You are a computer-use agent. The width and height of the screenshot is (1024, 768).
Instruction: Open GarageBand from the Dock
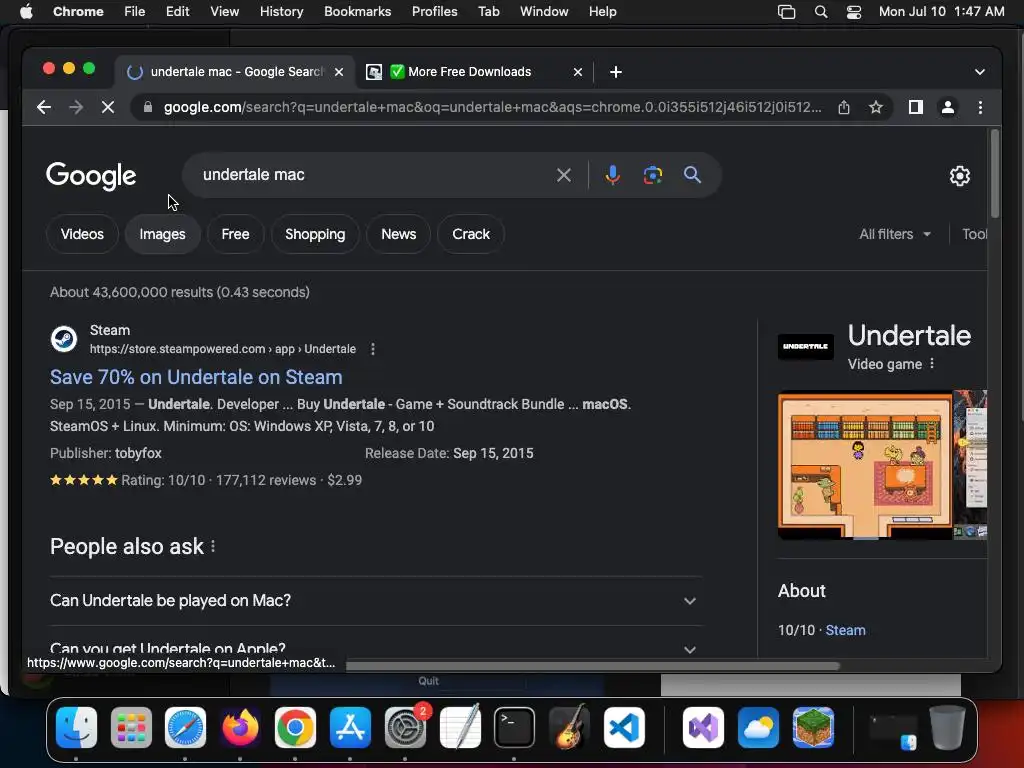(x=569, y=728)
